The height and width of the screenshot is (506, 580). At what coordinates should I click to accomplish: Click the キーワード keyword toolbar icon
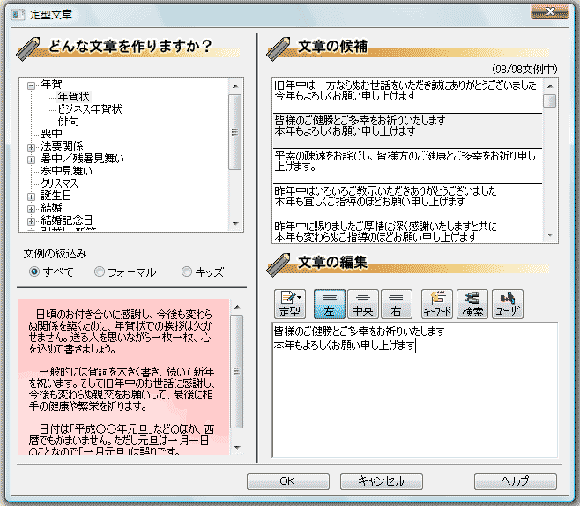437,304
